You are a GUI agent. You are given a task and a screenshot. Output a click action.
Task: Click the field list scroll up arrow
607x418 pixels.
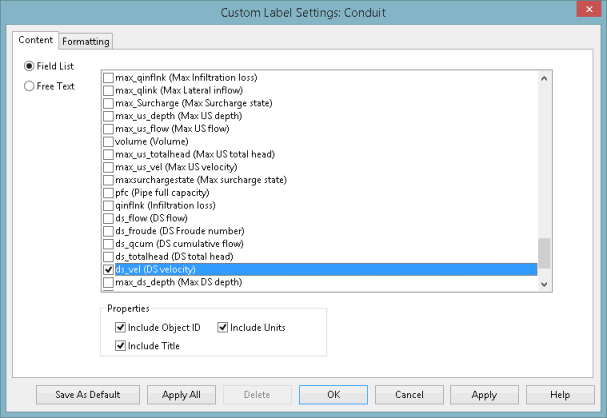point(544,78)
